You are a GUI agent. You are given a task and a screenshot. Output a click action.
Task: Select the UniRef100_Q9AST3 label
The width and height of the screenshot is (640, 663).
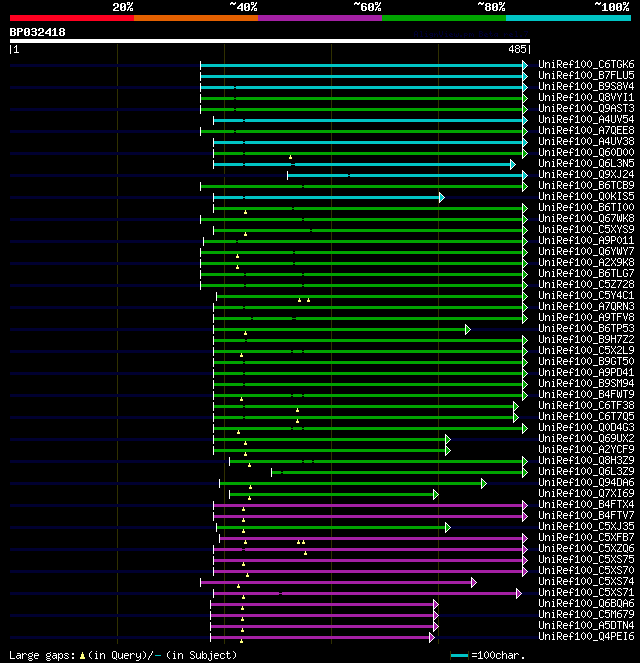click(x=586, y=108)
